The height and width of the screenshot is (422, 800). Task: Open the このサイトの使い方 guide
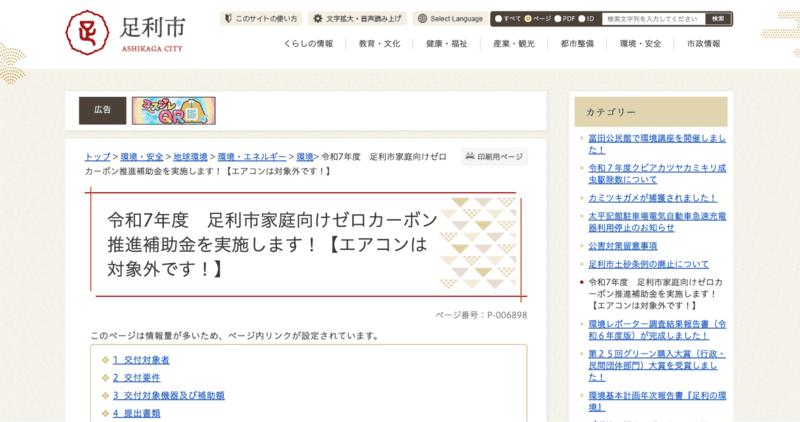[260, 19]
